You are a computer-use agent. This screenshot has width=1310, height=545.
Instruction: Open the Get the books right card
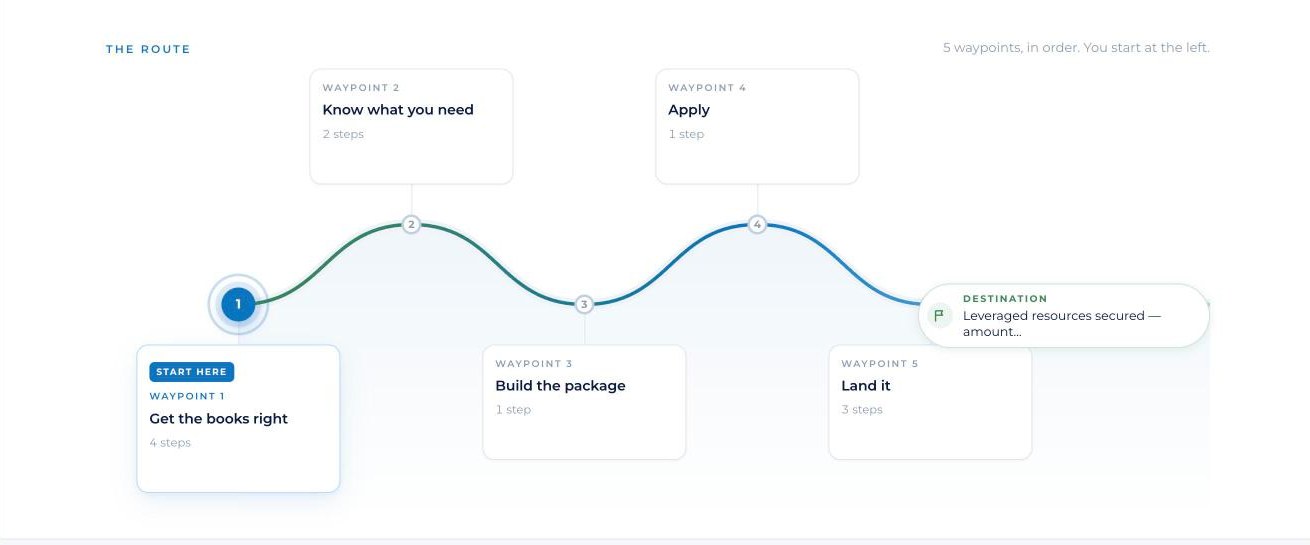238,419
